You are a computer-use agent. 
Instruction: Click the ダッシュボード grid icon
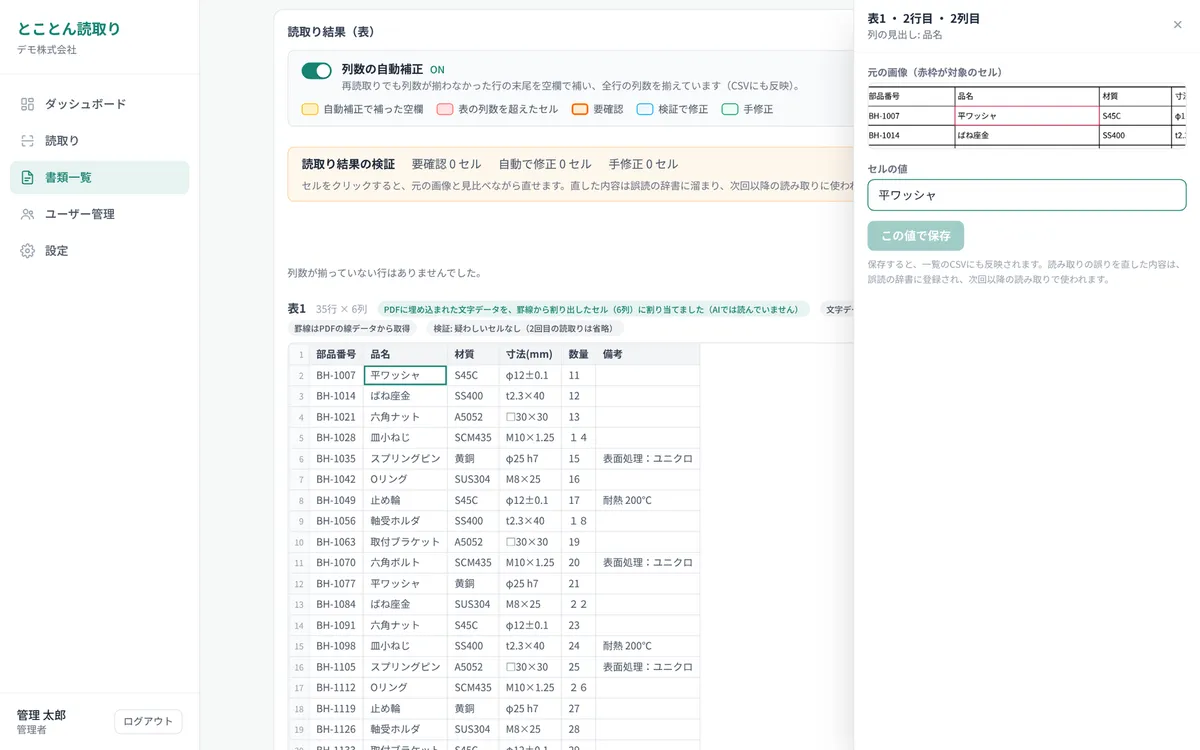click(x=27, y=104)
